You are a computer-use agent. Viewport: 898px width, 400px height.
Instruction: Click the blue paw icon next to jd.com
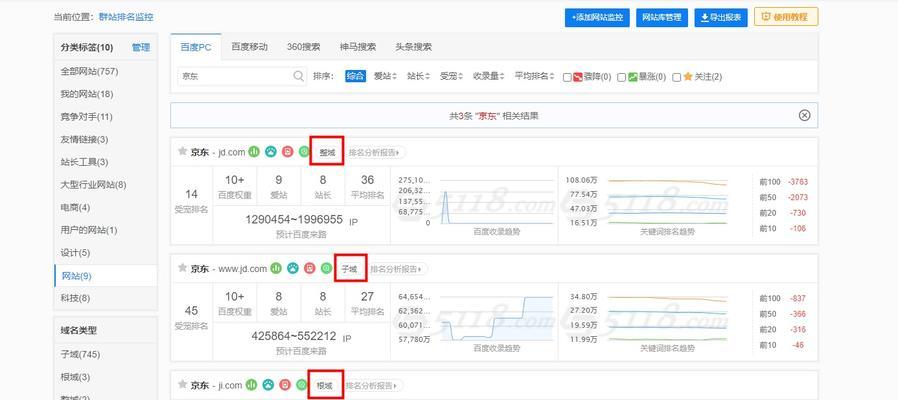tap(270, 152)
